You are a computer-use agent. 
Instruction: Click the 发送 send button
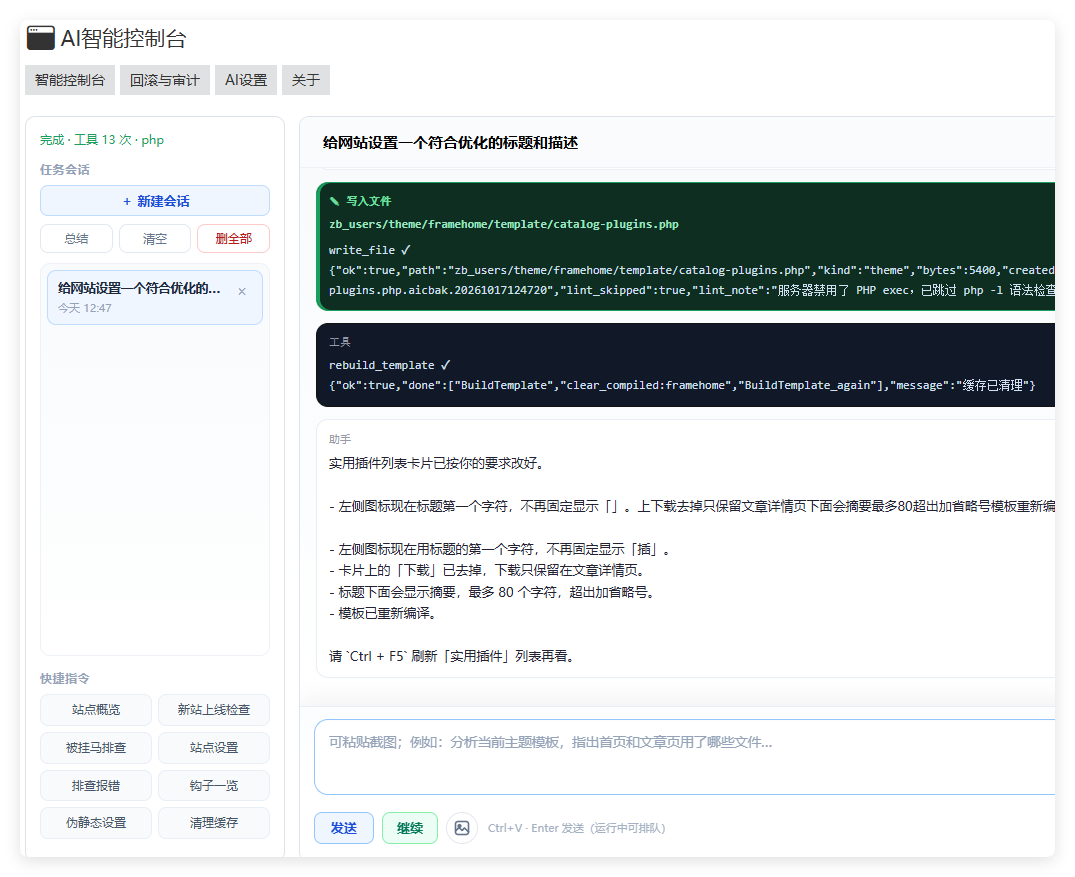343,828
